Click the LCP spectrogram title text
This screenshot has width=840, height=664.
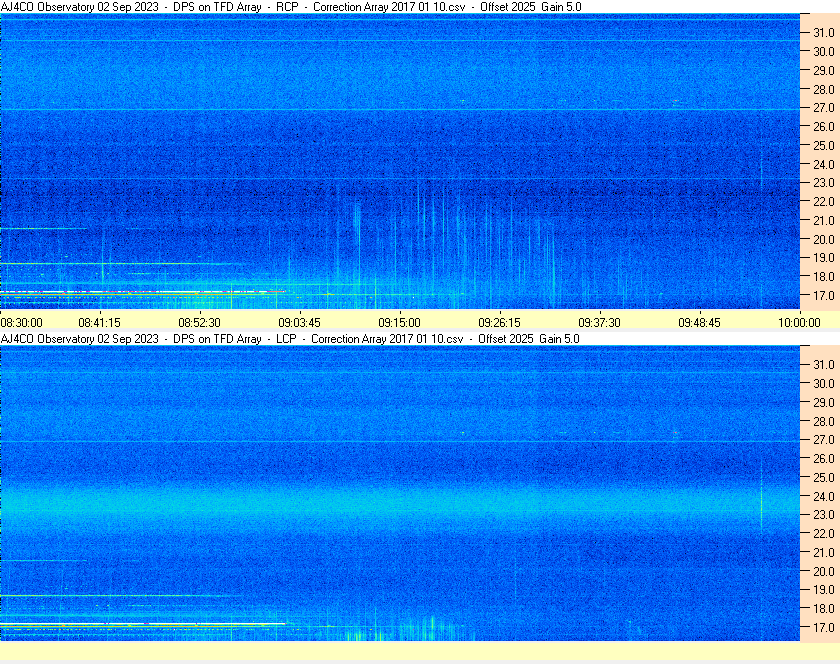290,339
